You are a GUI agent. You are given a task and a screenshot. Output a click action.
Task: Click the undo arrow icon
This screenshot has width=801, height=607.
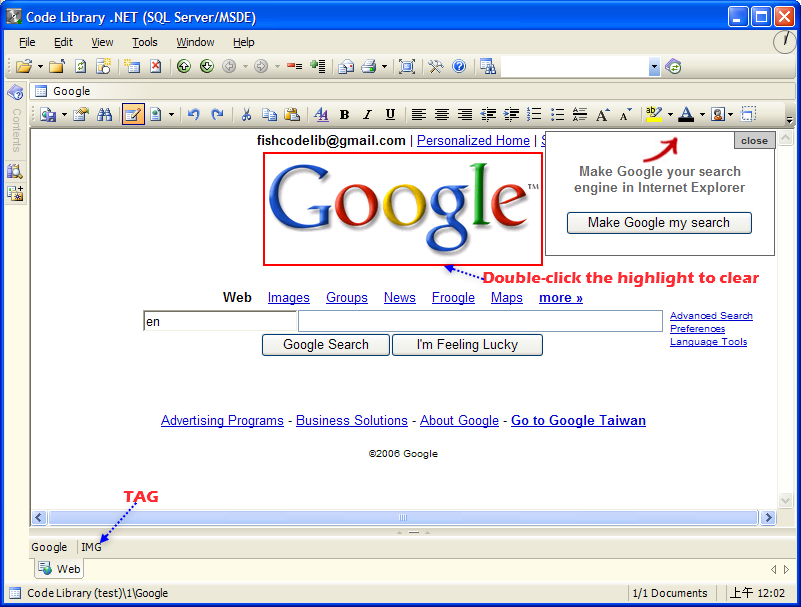193,114
